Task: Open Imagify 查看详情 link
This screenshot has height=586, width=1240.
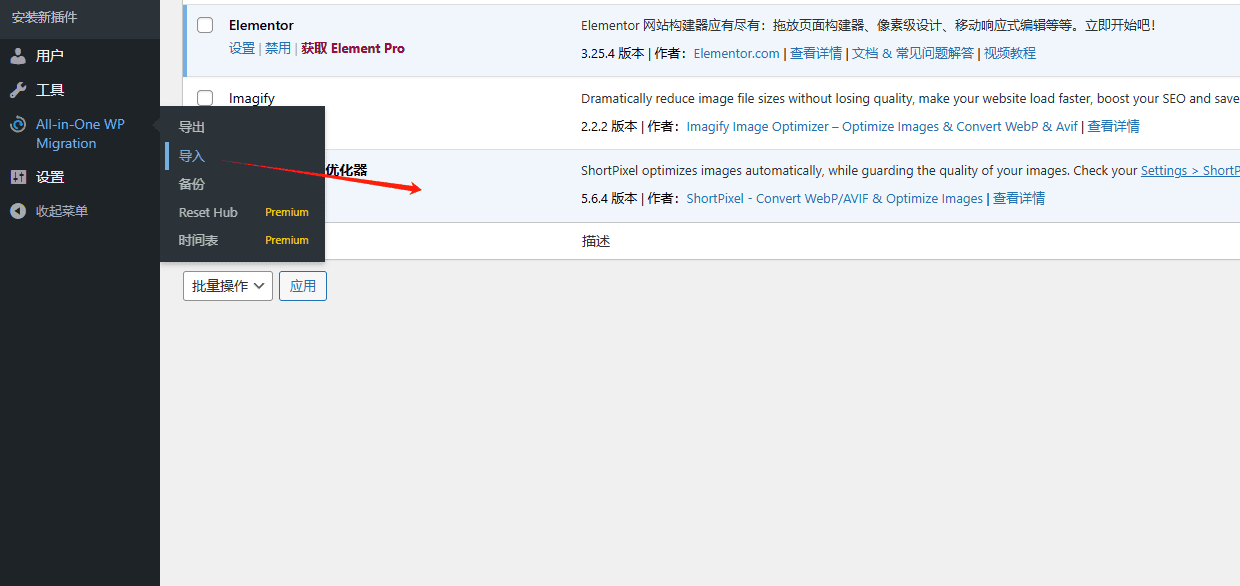Action: (x=1114, y=126)
